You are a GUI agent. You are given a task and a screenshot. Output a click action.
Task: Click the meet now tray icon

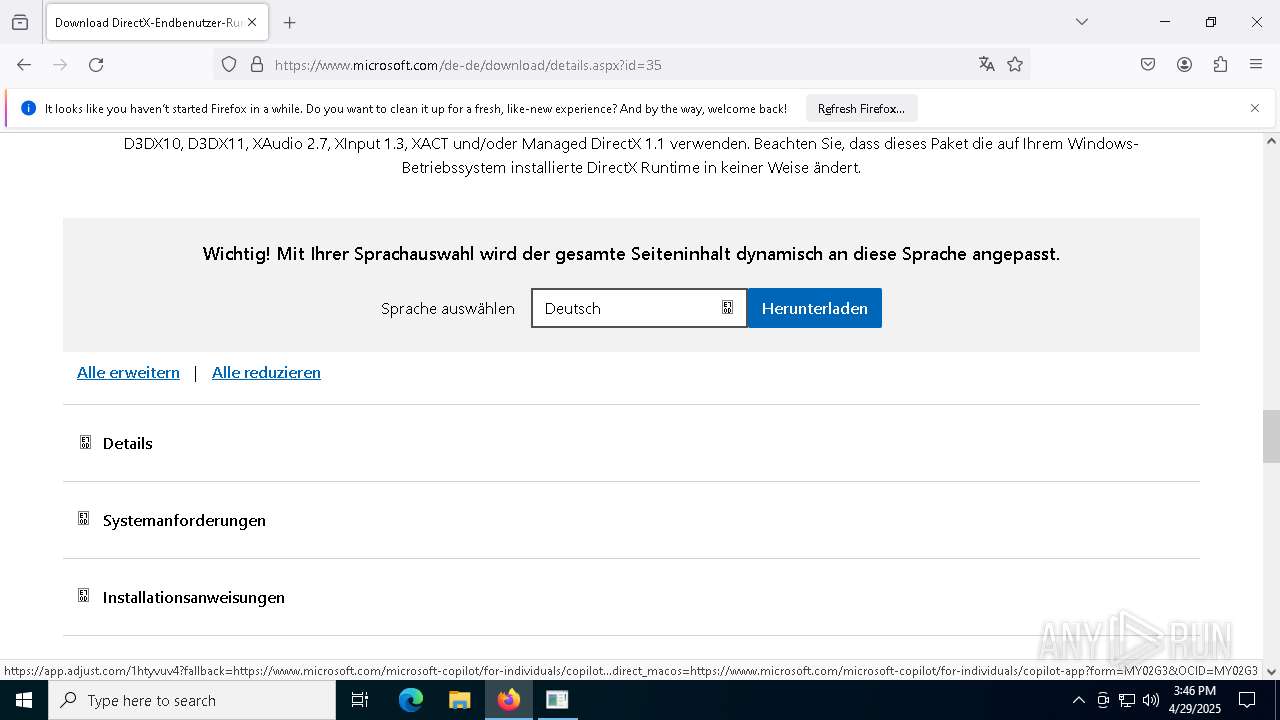coord(1102,700)
